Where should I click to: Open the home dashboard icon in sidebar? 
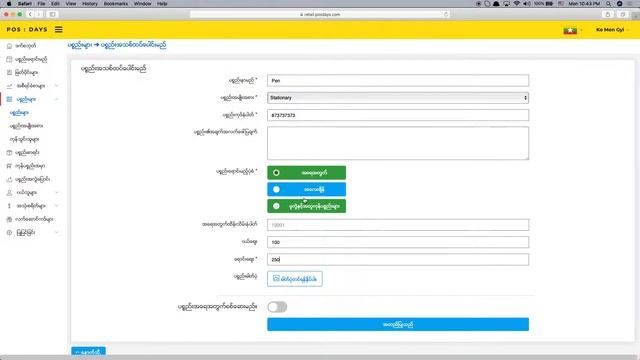[9, 46]
